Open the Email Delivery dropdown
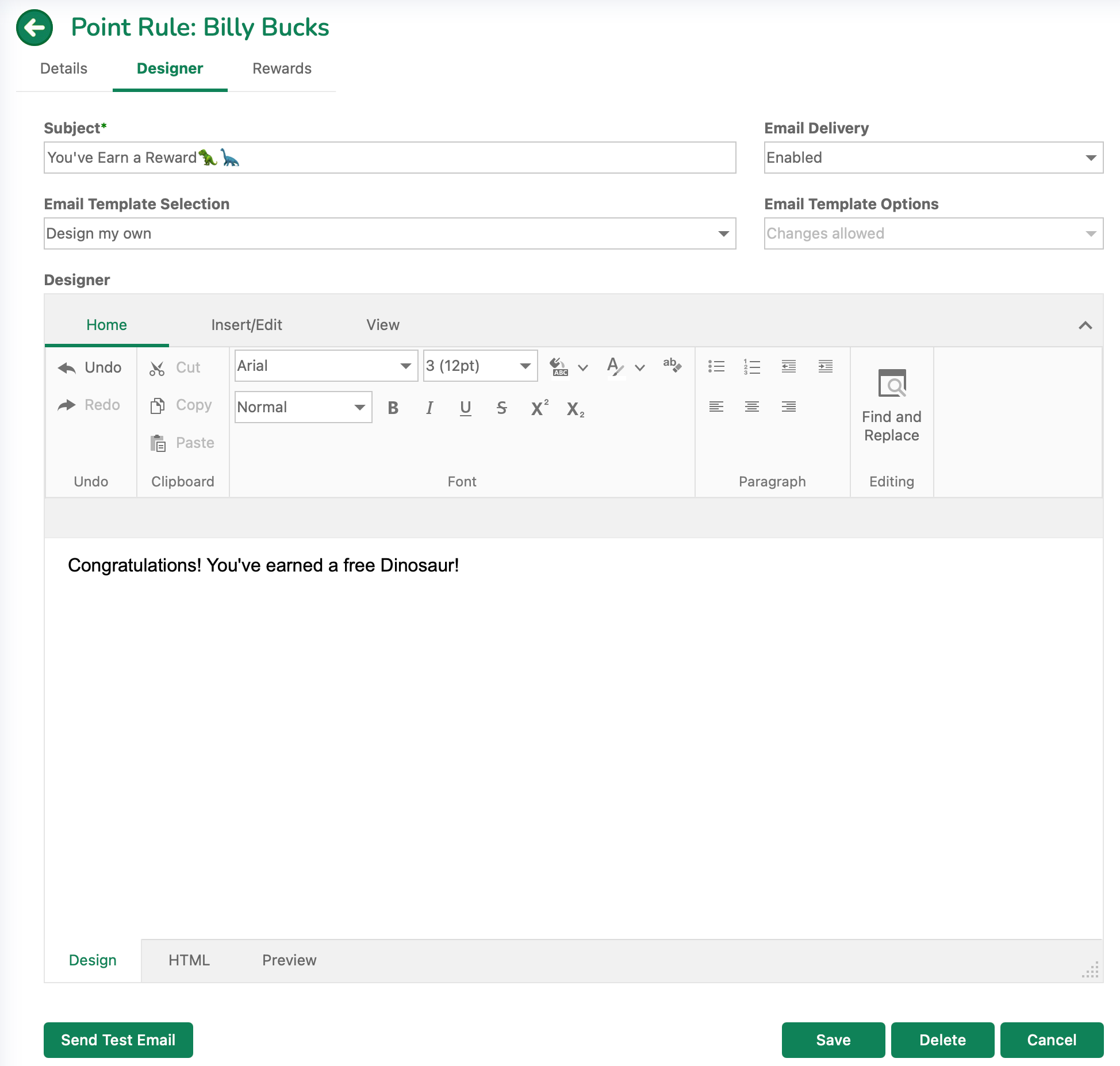Screen dimensions: 1120x1066 pyautogui.click(x=933, y=158)
